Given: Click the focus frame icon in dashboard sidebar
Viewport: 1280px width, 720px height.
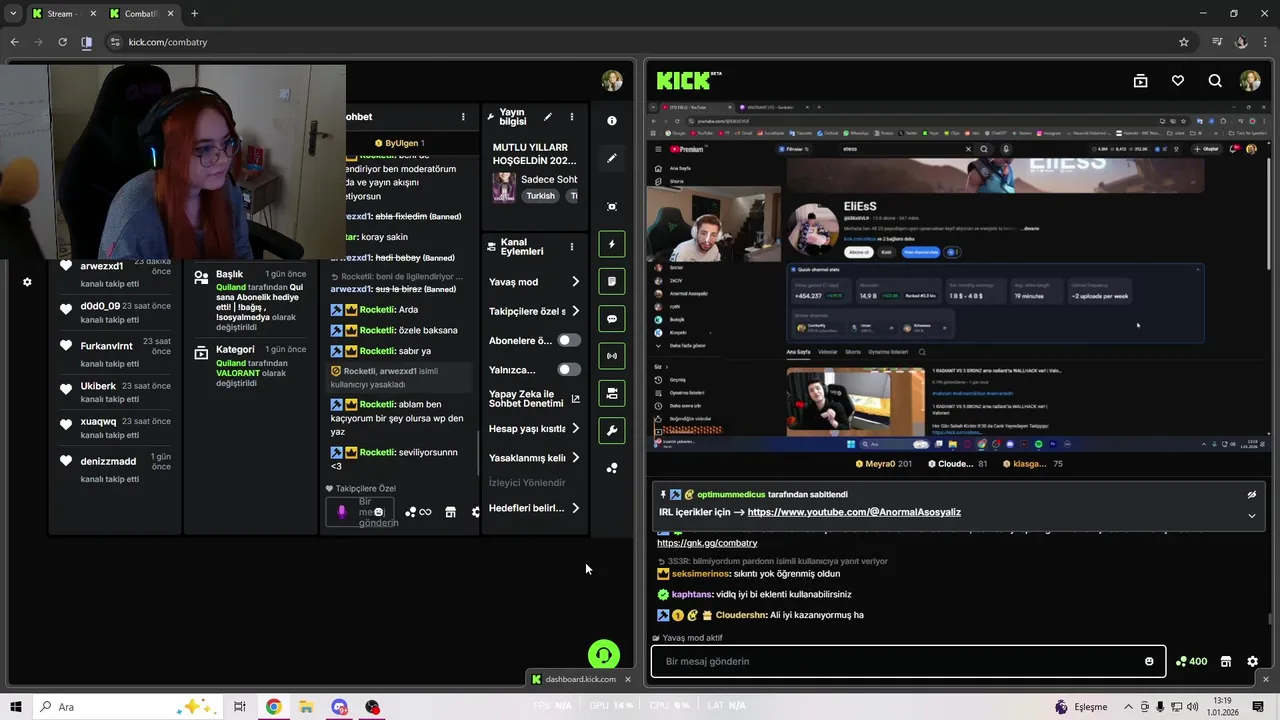Looking at the screenshot, I should coord(612,206).
